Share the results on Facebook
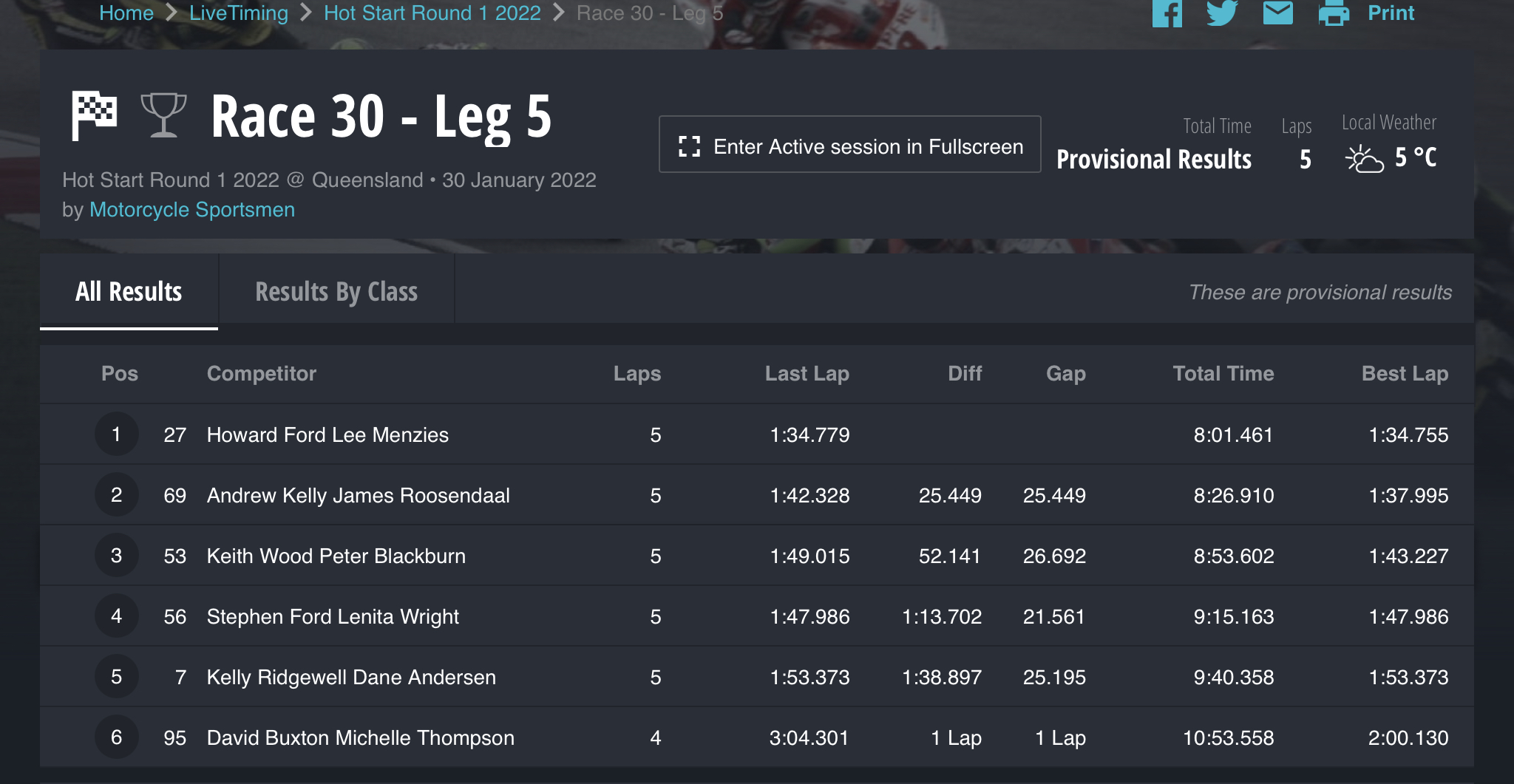 tap(1167, 13)
